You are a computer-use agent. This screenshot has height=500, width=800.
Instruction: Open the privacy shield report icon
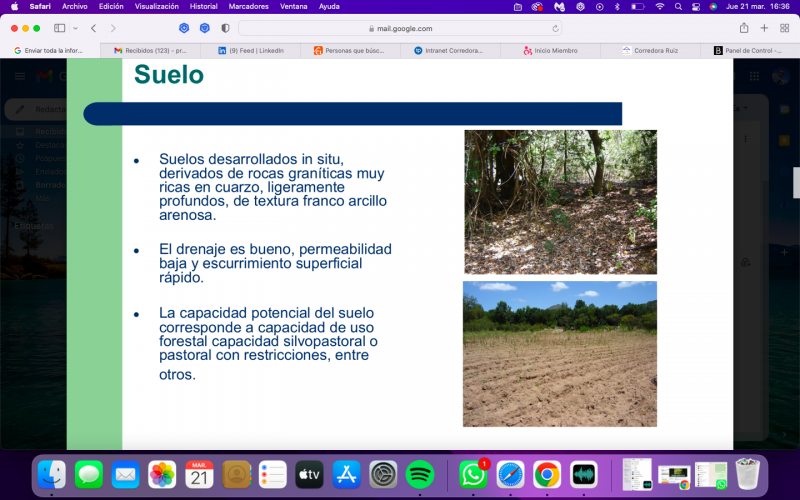pyautogui.click(x=225, y=28)
